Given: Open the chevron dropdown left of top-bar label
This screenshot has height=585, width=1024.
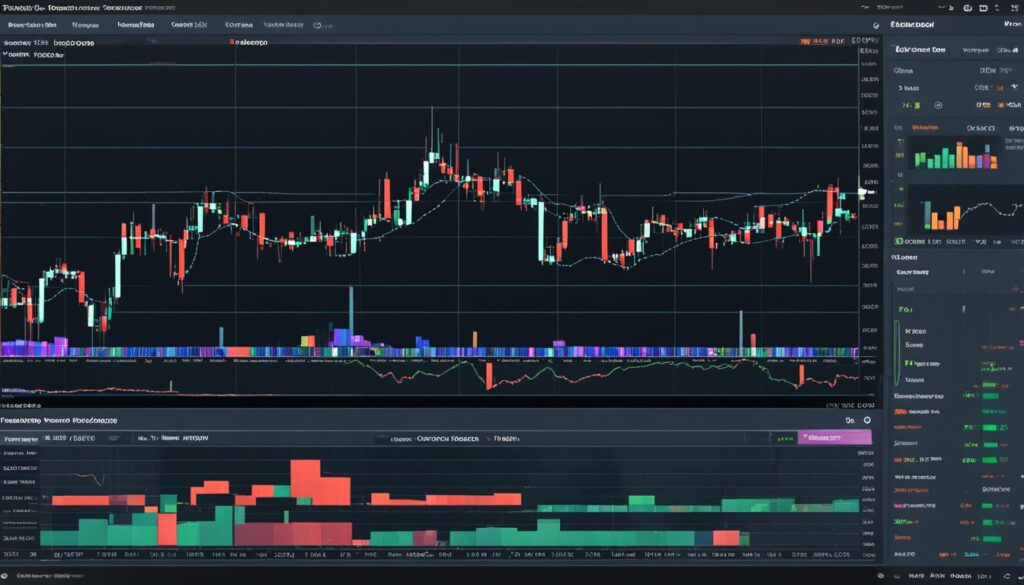Looking at the screenshot, I should (865, 8).
